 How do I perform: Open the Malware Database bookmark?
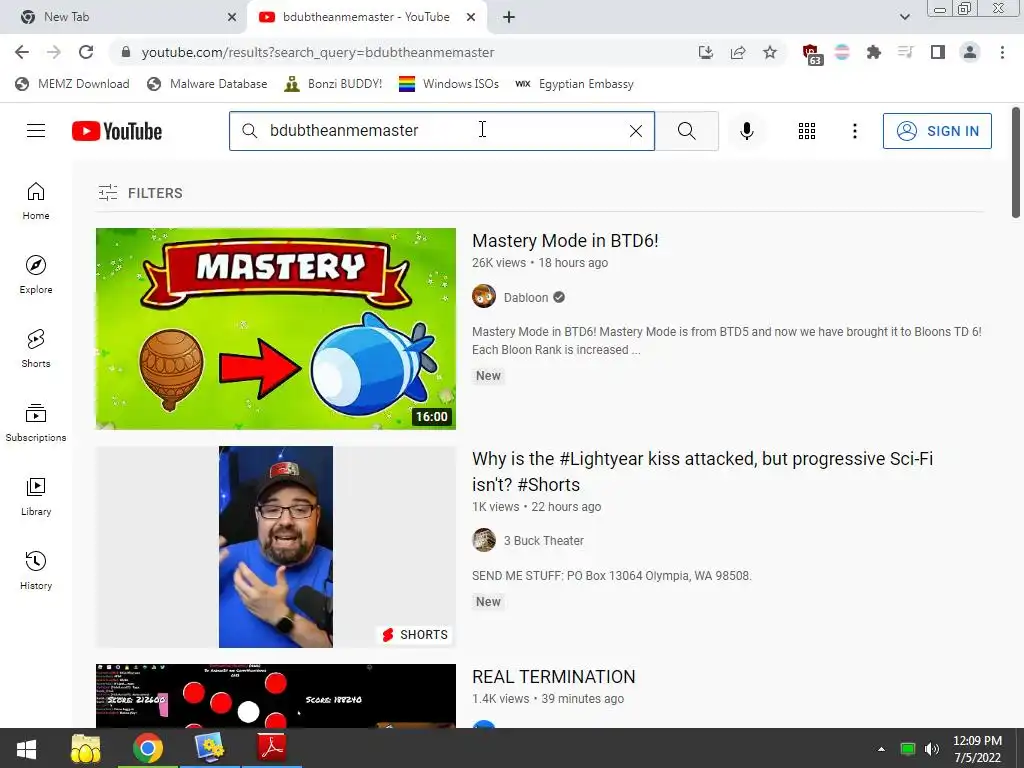(207, 84)
